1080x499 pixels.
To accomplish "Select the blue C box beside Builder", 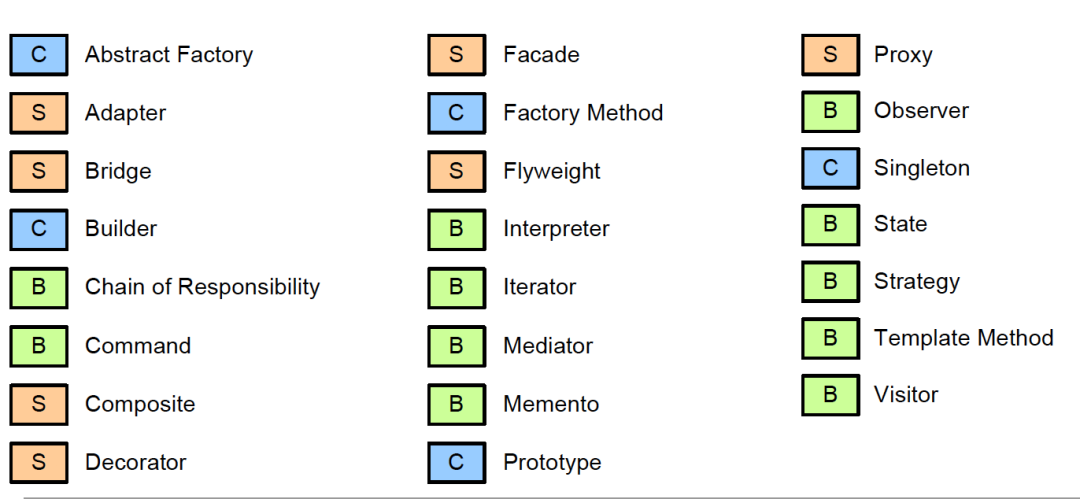I will [39, 229].
